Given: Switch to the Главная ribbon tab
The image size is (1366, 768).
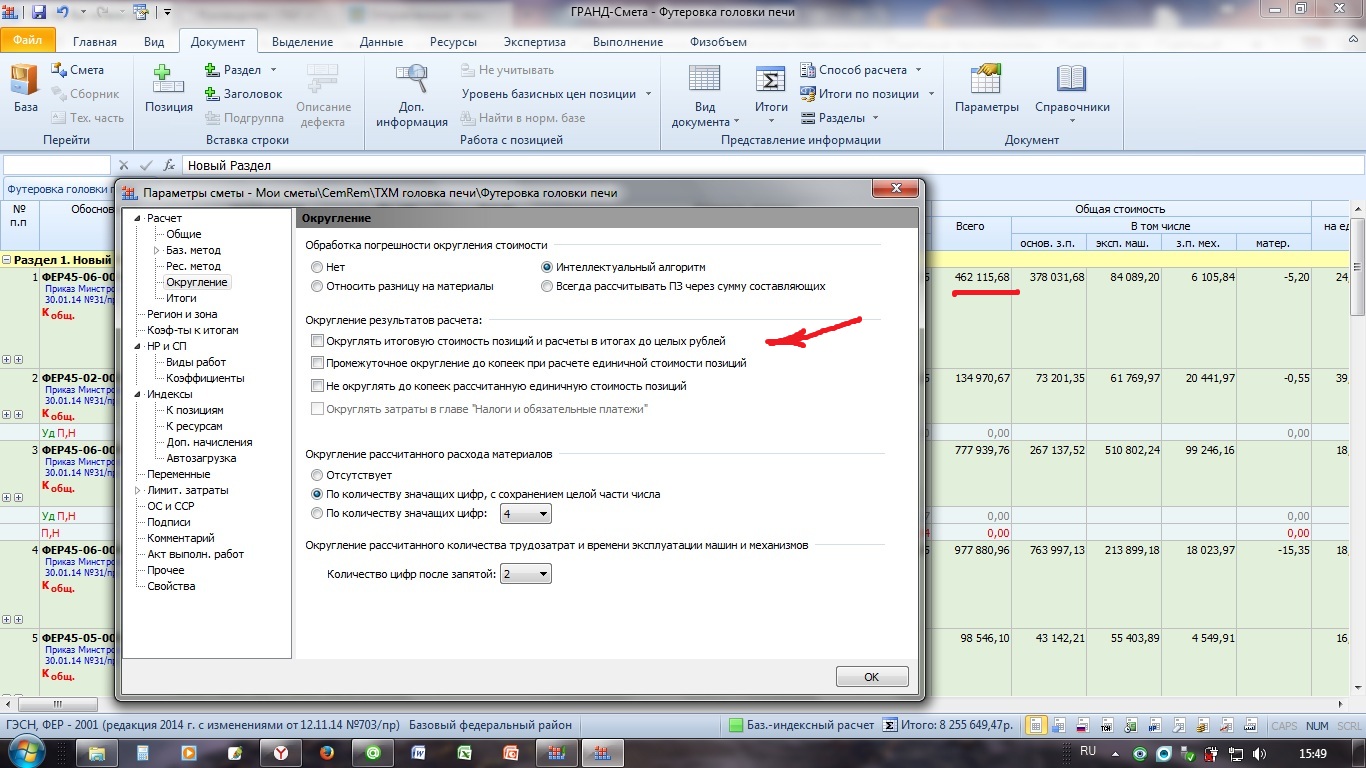Looking at the screenshot, I should [x=94, y=42].
